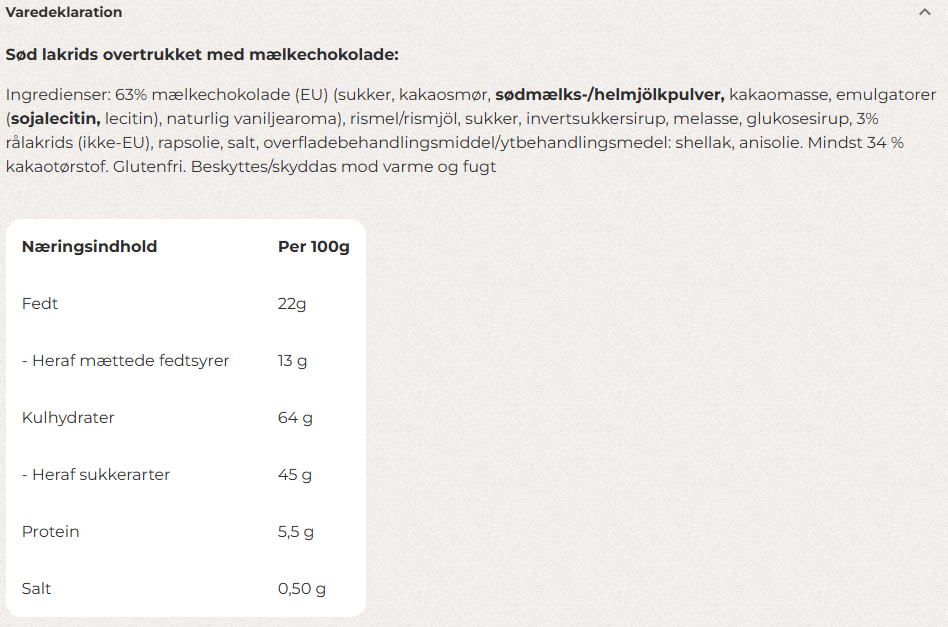Viewport: 948px width, 627px height.
Task: Select the Kulhydrater row label
Action: tap(68, 418)
